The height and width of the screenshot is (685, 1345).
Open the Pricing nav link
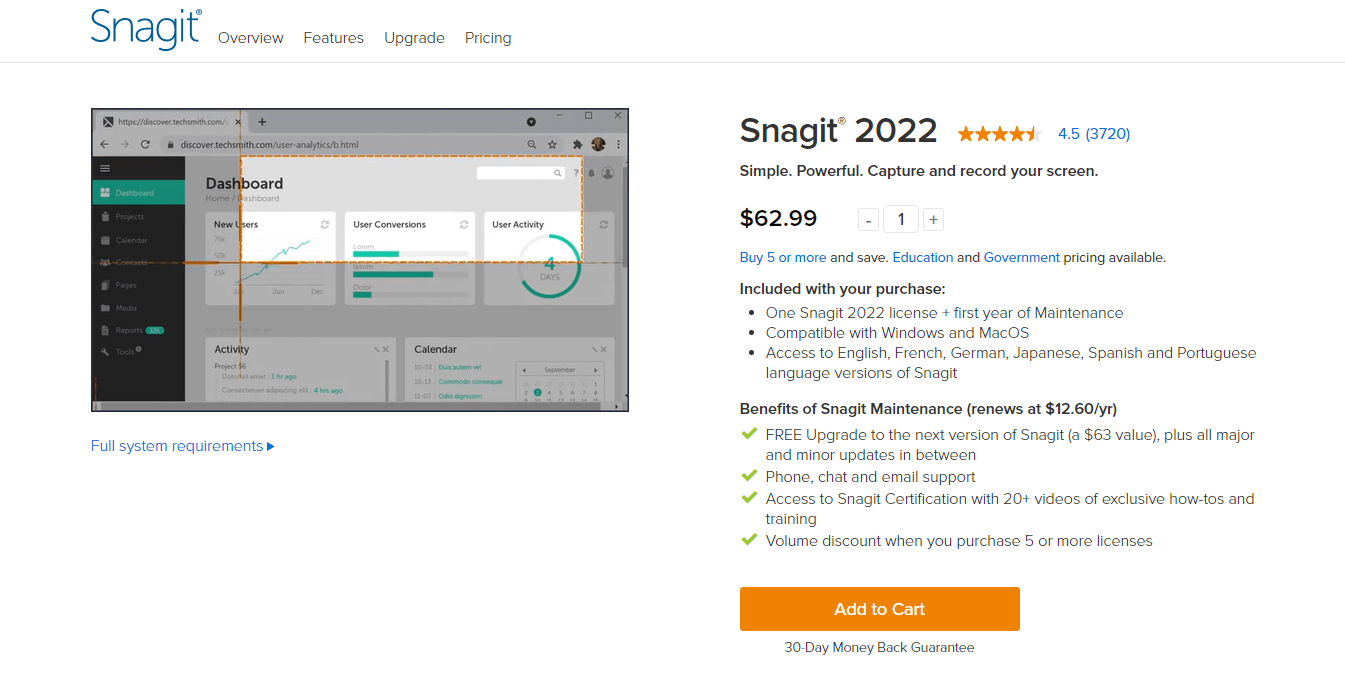tap(488, 38)
